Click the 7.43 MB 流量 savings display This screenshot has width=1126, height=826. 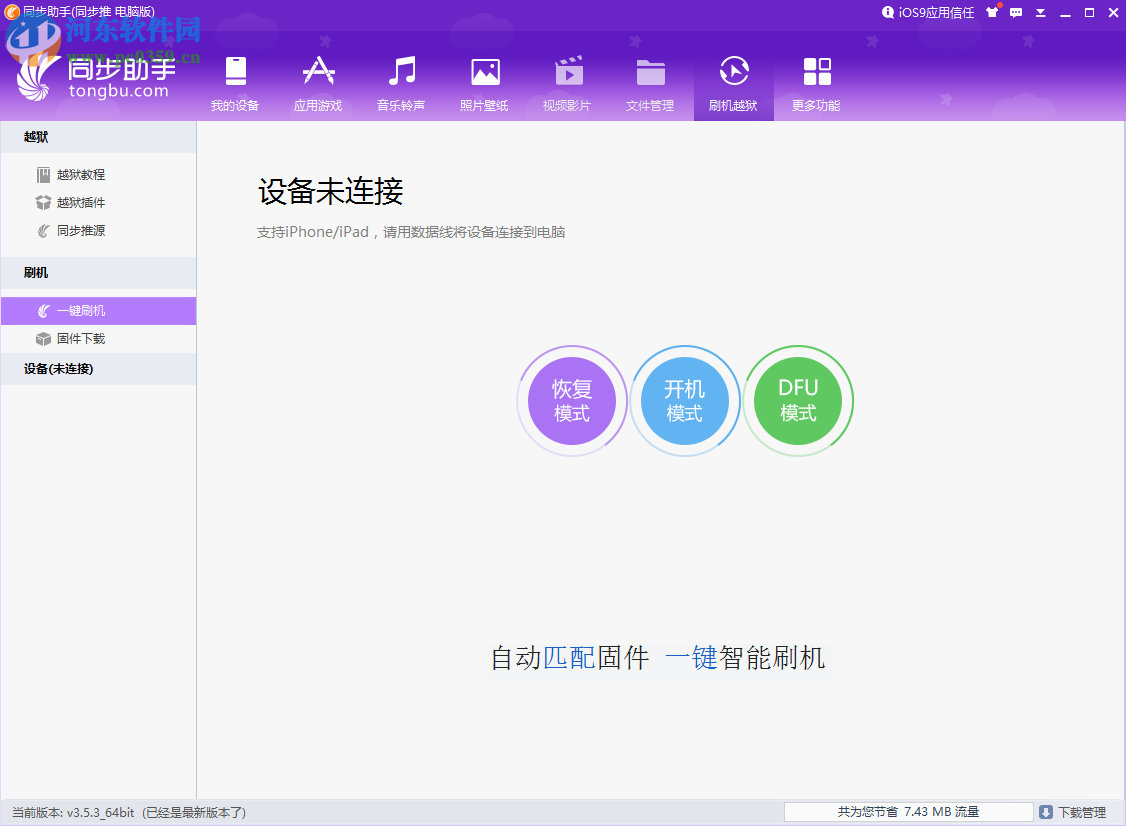pyautogui.click(x=908, y=811)
